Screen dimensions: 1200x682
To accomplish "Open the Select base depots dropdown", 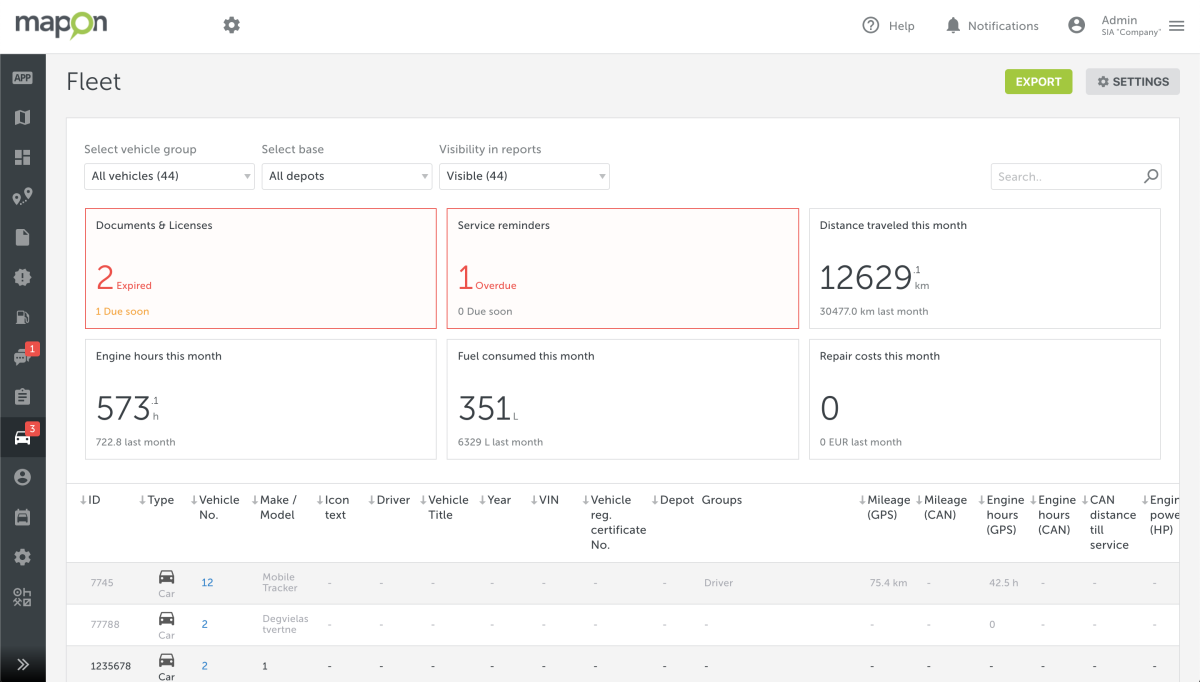I will click(x=346, y=175).
